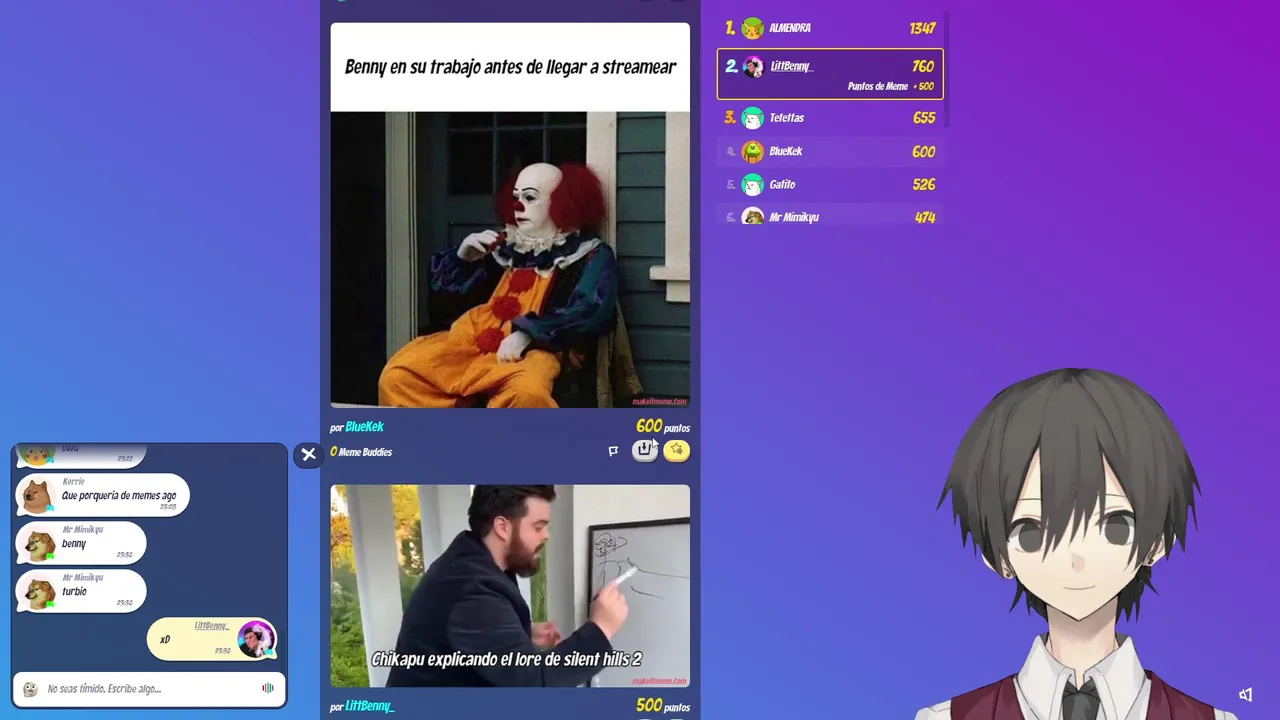The width and height of the screenshot is (1280, 720).
Task: Open the whiteboard 'Chikapu explicando' meme image
Action: coord(510,586)
